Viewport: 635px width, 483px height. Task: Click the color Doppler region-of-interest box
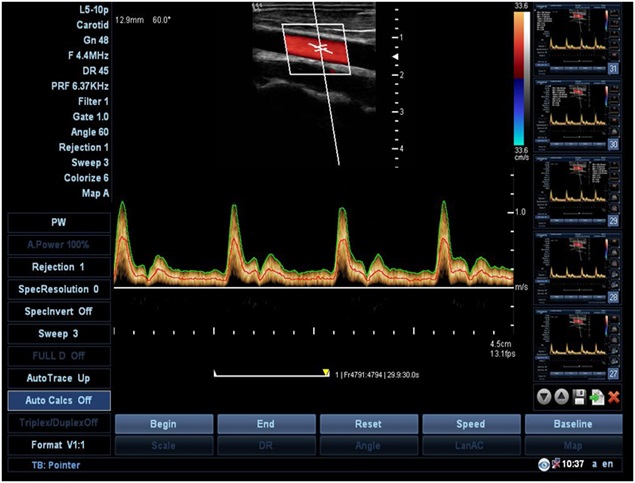316,49
